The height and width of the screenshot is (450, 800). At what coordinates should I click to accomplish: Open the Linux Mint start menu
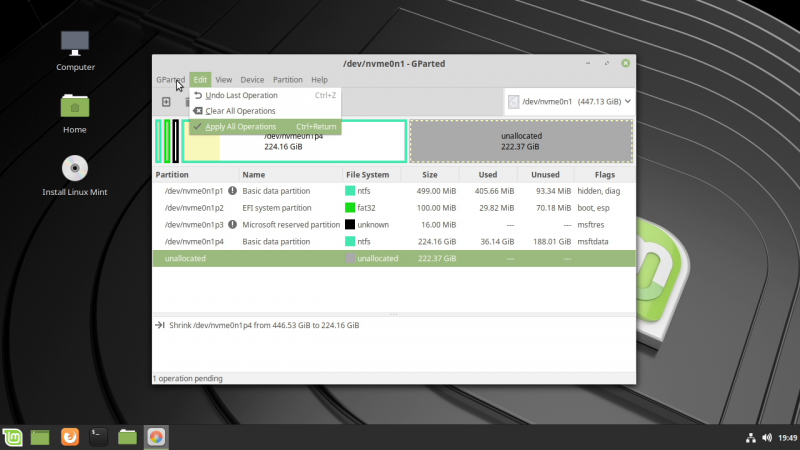(x=12, y=437)
